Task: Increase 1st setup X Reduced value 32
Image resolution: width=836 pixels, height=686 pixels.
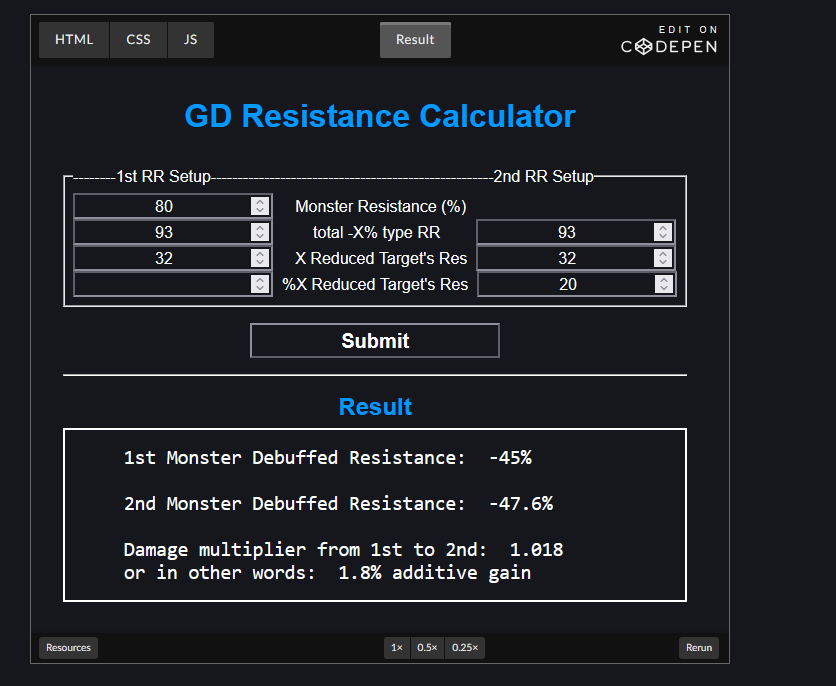Action: 260,254
